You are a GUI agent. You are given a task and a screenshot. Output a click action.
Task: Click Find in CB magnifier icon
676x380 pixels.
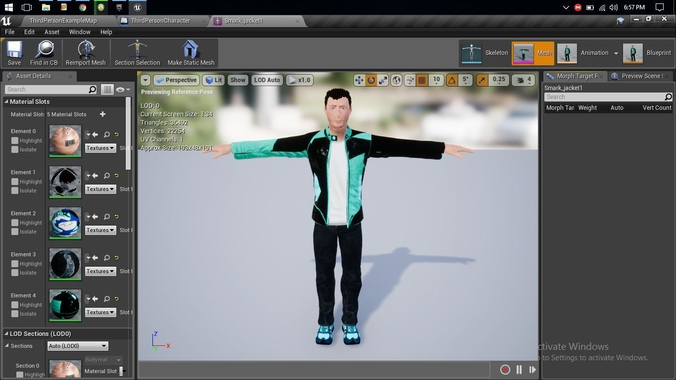tap(44, 49)
